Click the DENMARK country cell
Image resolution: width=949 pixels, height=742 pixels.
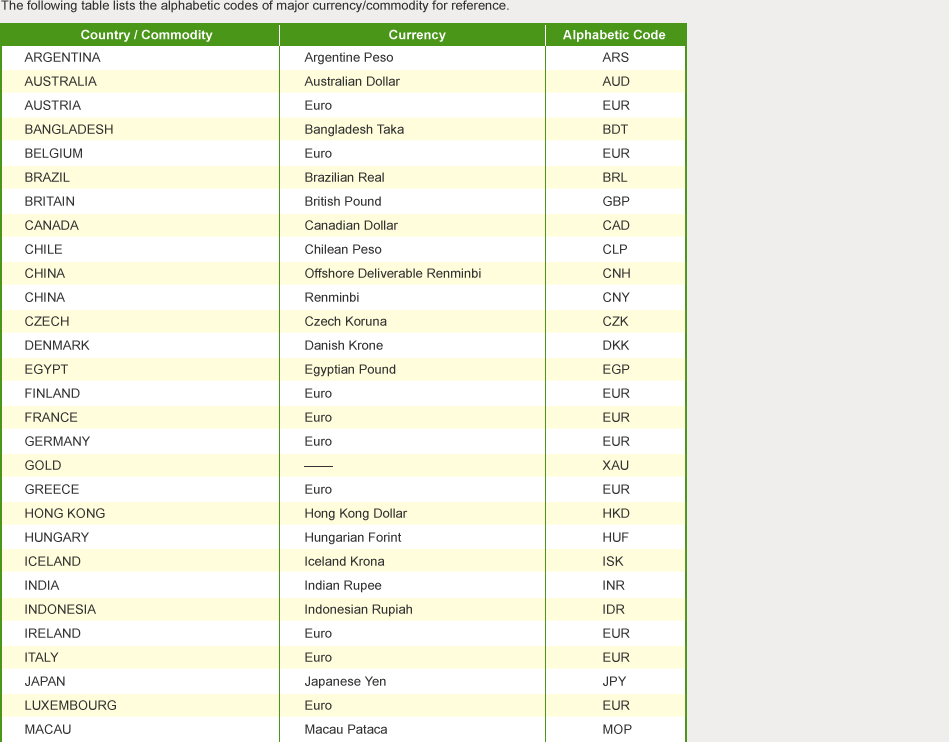(x=57, y=346)
